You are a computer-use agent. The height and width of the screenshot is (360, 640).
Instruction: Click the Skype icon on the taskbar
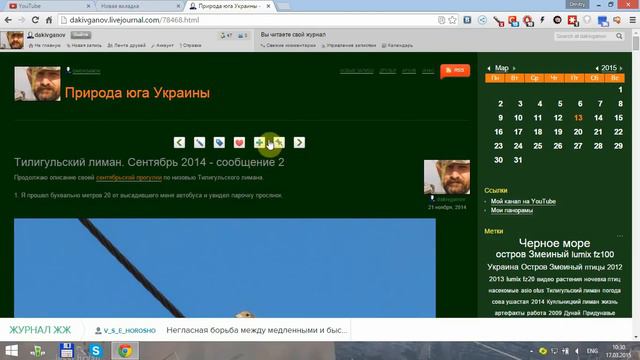pyautogui.click(x=96, y=351)
